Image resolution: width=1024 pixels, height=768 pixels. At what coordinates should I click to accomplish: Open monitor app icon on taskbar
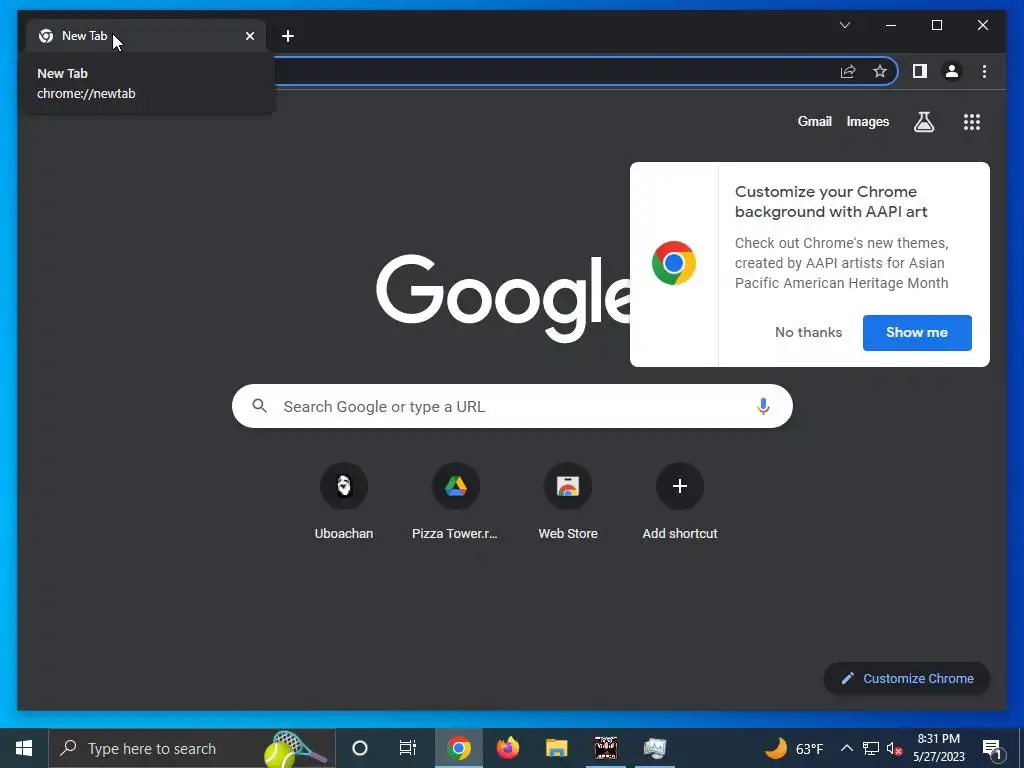pos(654,748)
